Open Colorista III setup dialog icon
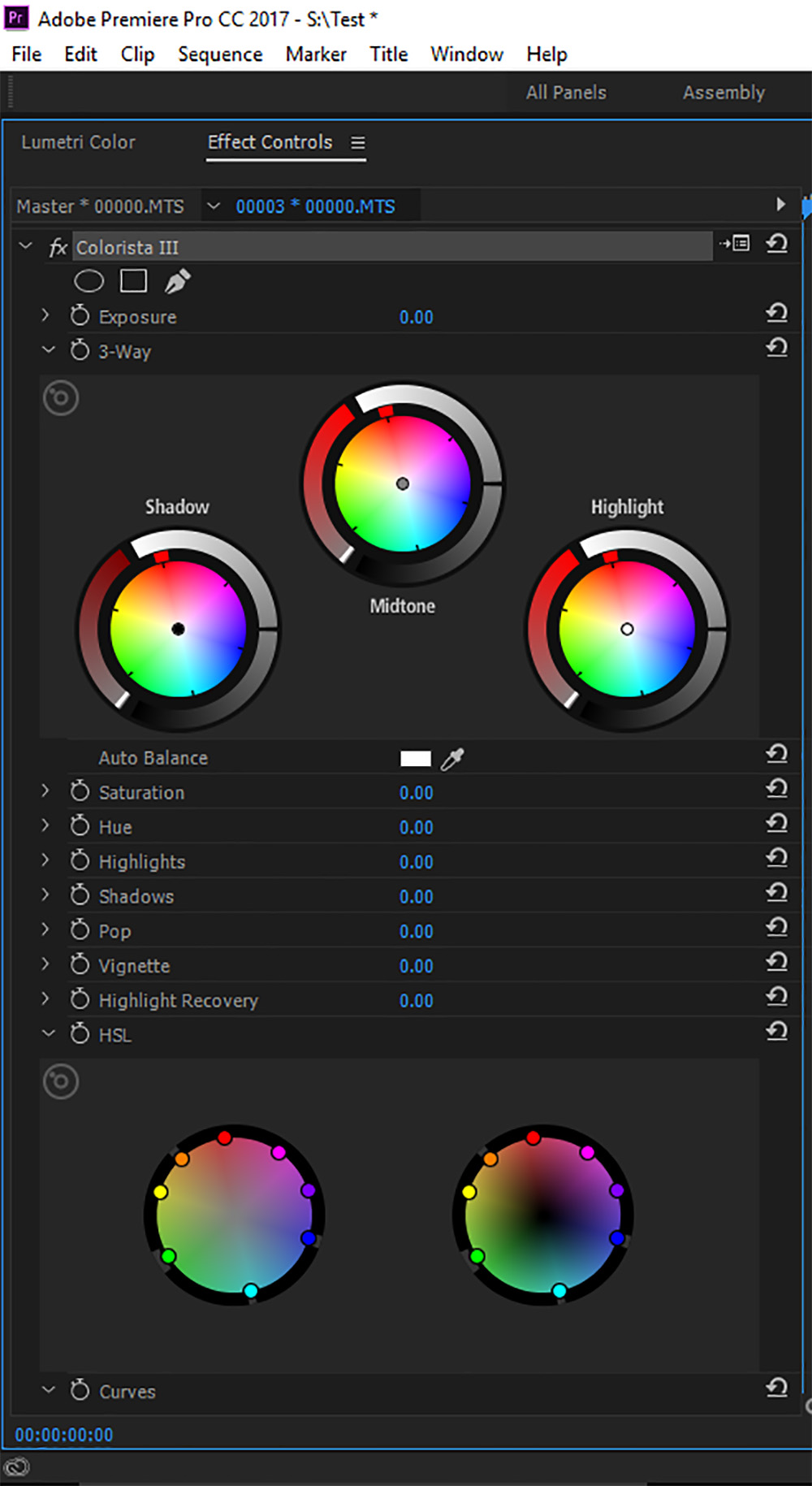The width and height of the screenshot is (812, 1486). [x=735, y=243]
